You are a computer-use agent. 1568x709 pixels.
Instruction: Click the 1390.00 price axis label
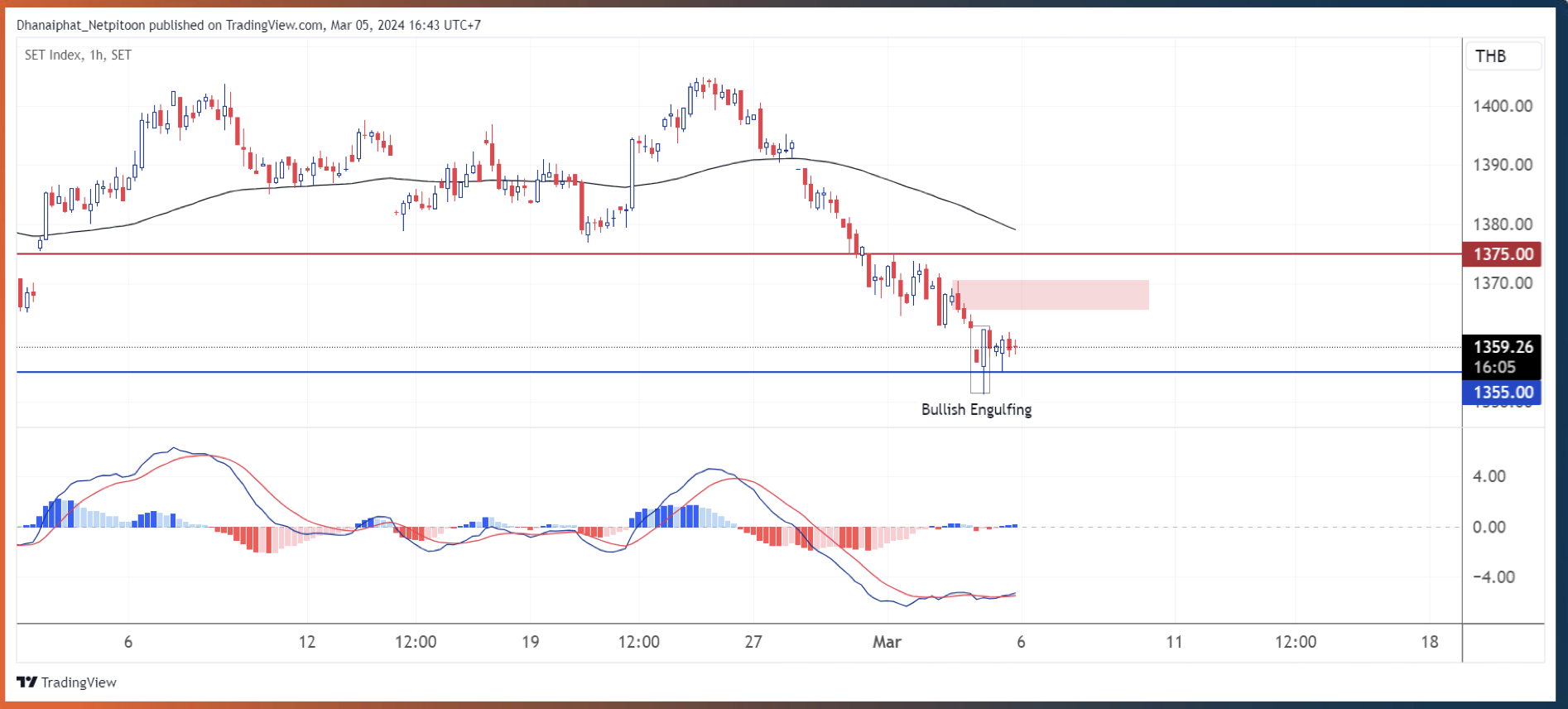[1502, 165]
